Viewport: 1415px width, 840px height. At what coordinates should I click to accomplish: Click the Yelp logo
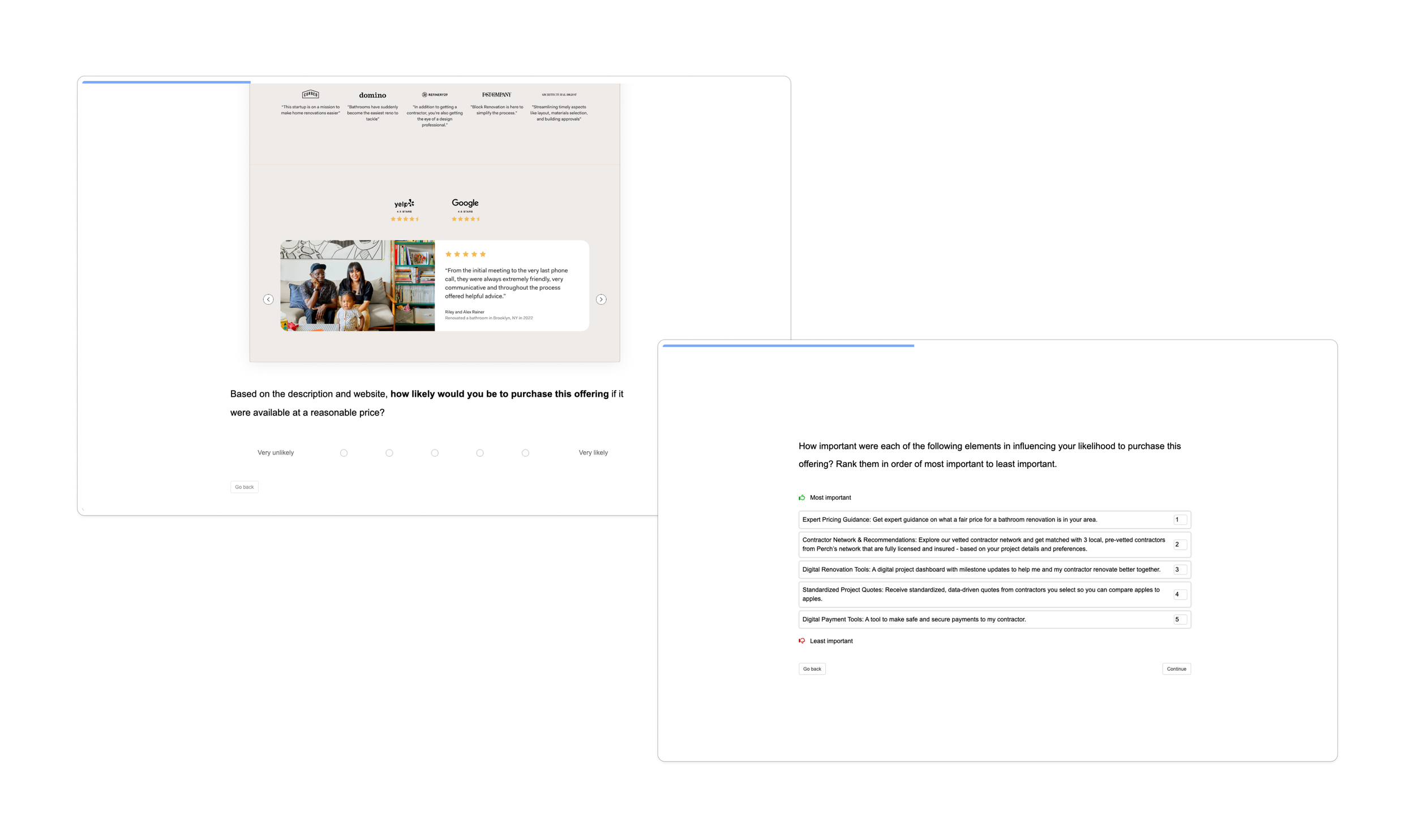[x=404, y=203]
